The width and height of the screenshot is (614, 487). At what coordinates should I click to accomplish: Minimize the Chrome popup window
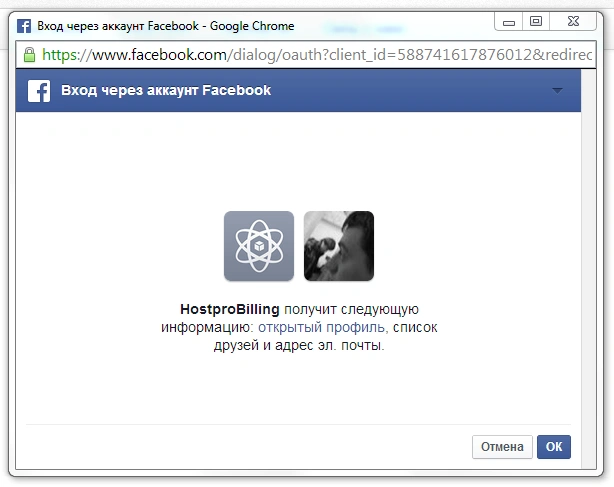click(509, 22)
